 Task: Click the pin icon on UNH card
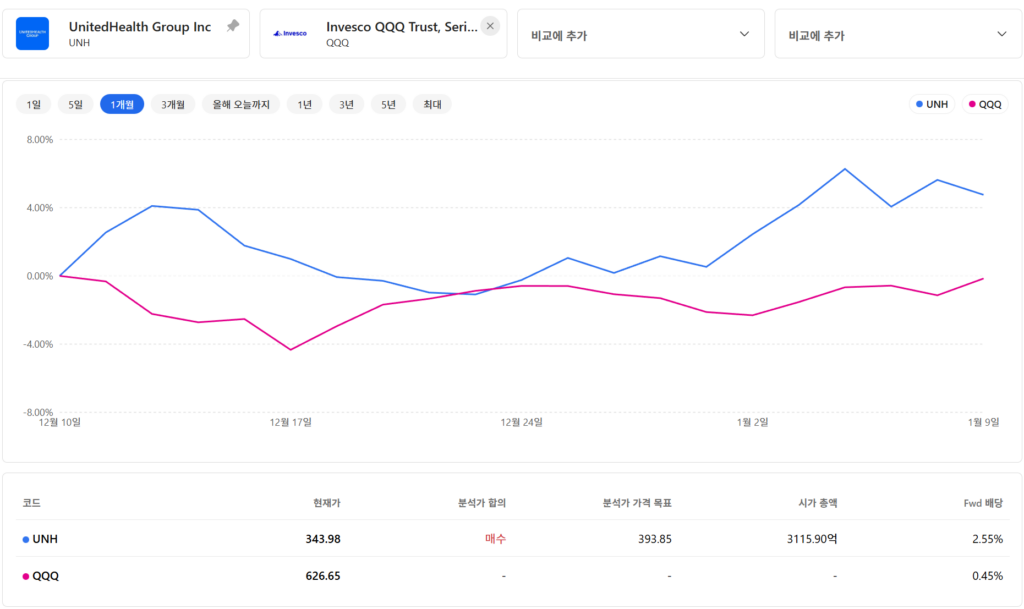(233, 26)
